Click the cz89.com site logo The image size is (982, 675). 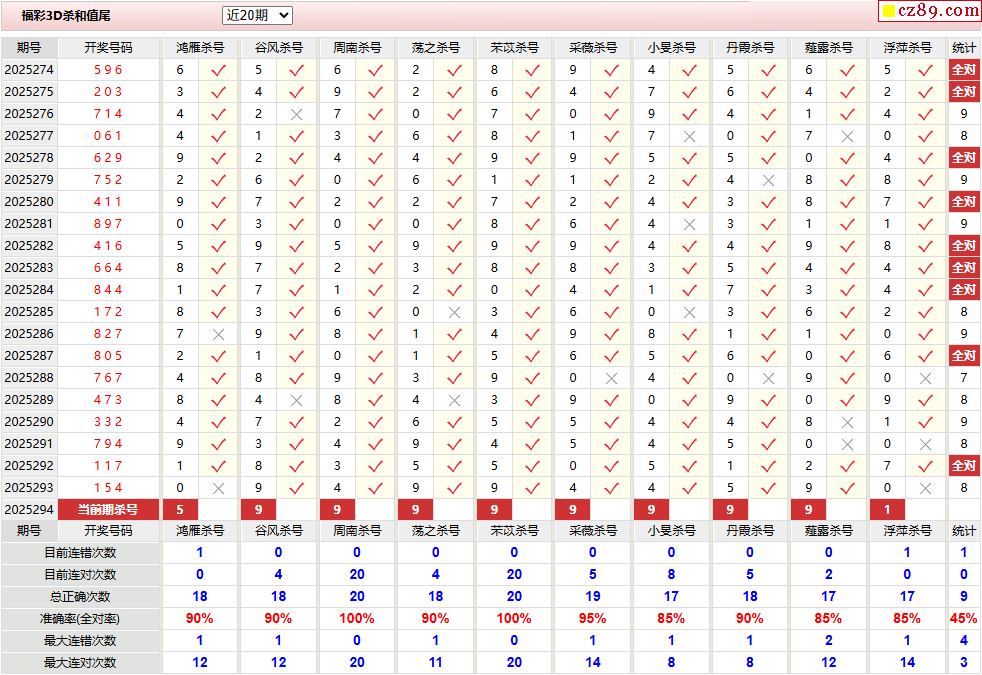[930, 11]
